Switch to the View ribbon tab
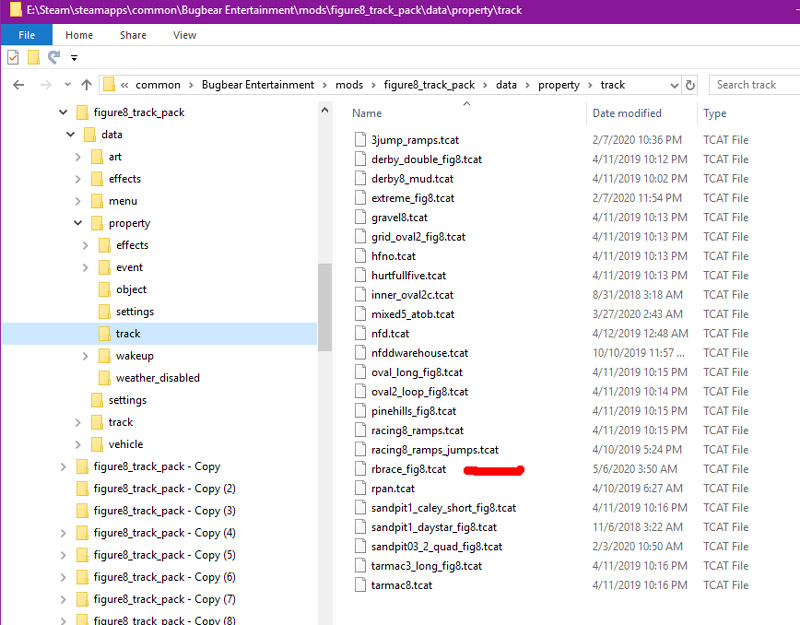Image resolution: width=800 pixels, height=625 pixels. pos(185,35)
